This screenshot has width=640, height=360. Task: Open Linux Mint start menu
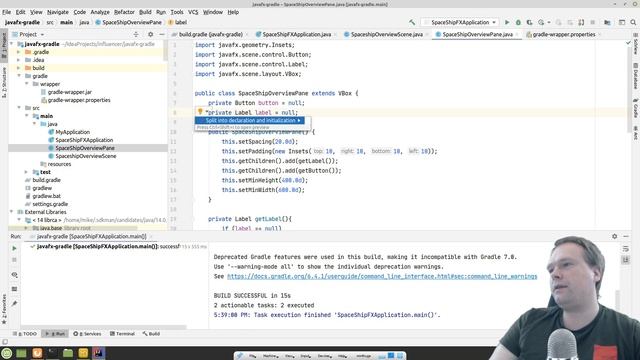tap(7, 353)
